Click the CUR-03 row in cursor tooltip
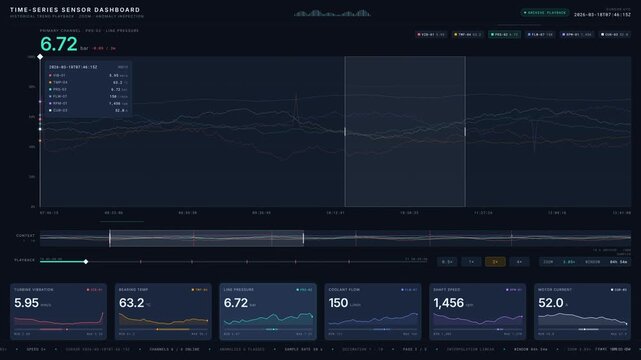 coord(88,110)
